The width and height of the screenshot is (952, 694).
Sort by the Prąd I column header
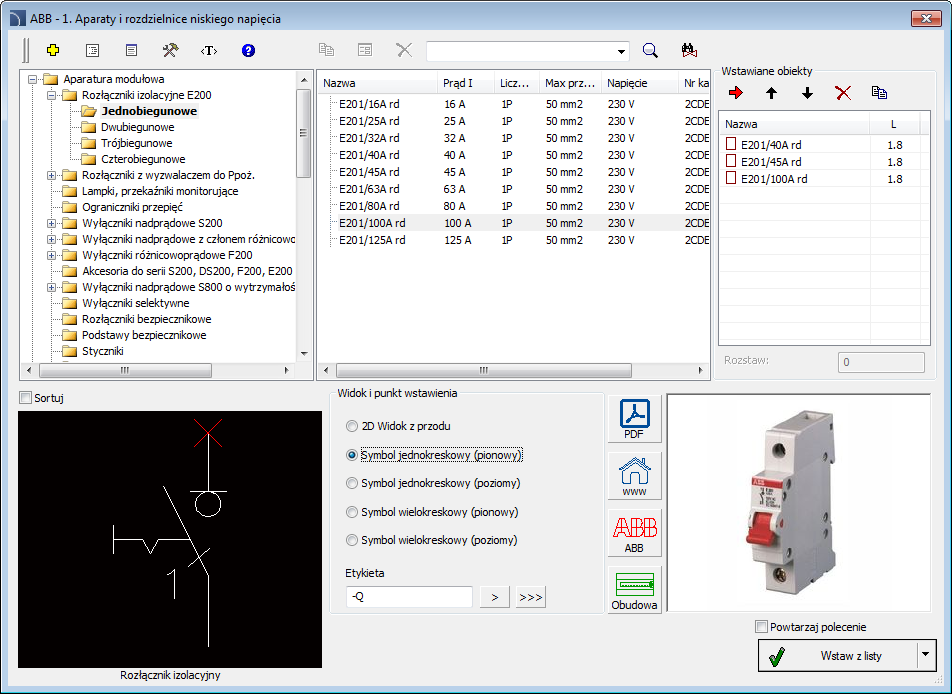click(466, 83)
